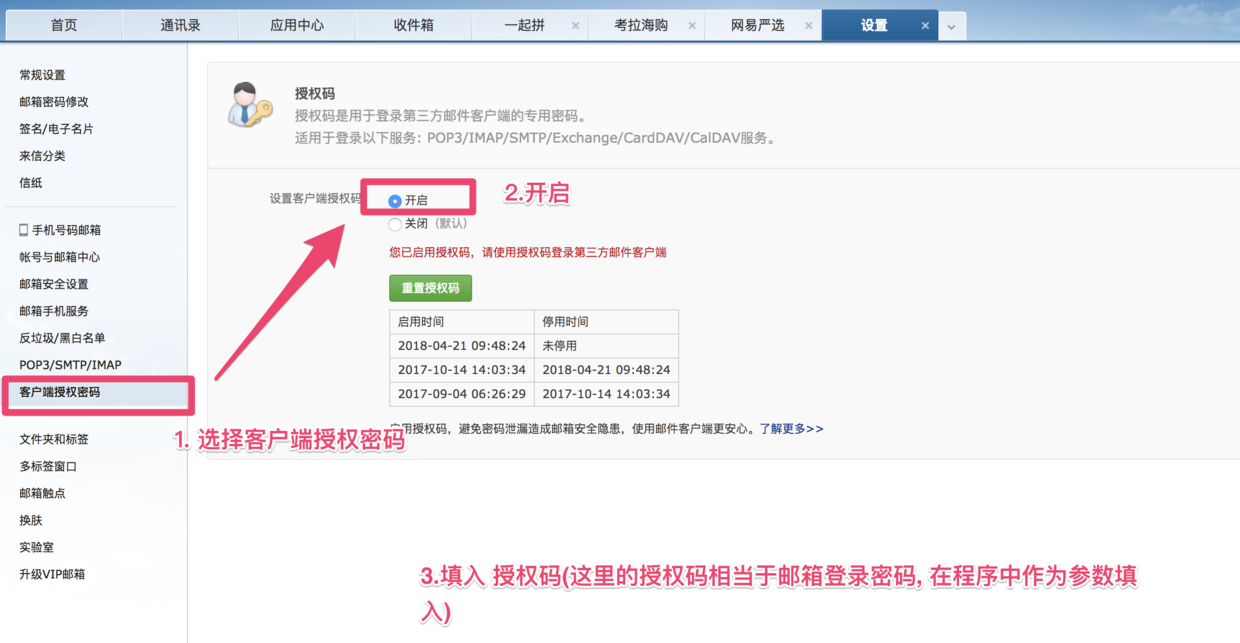Close the 网易严选 tab
The width and height of the screenshot is (1240, 643).
pyautogui.click(x=808, y=25)
